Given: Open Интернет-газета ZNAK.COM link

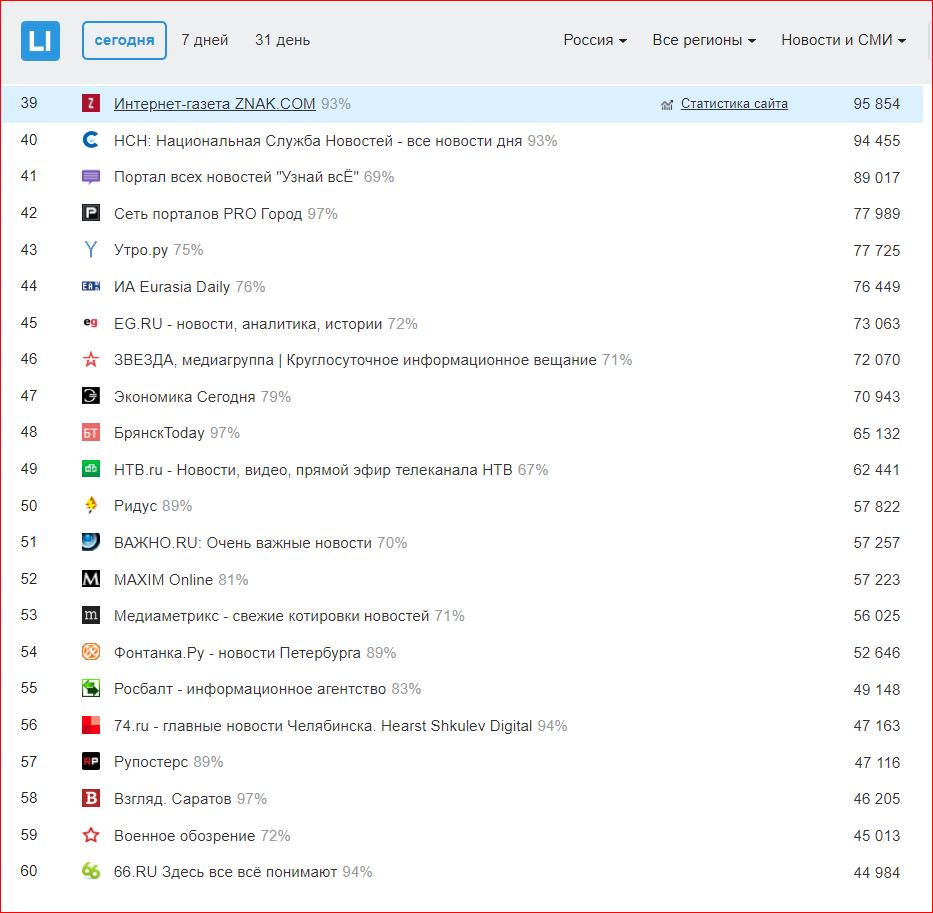Looking at the screenshot, I should pyautogui.click(x=215, y=104).
